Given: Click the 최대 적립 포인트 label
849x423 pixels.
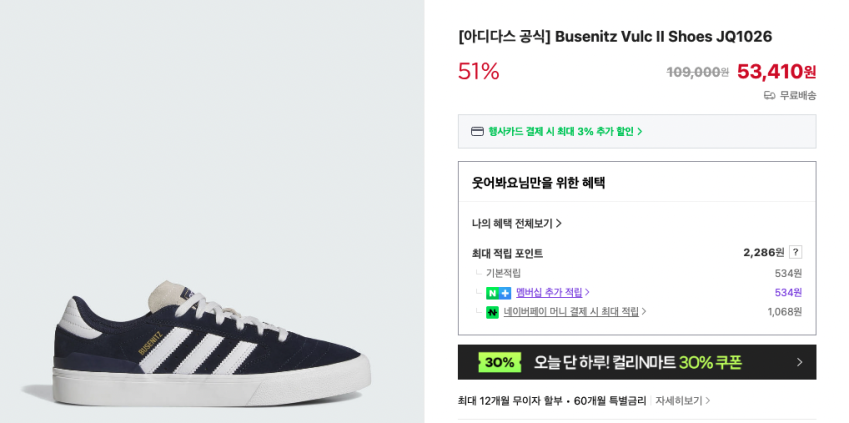Looking at the screenshot, I should click(x=507, y=253).
